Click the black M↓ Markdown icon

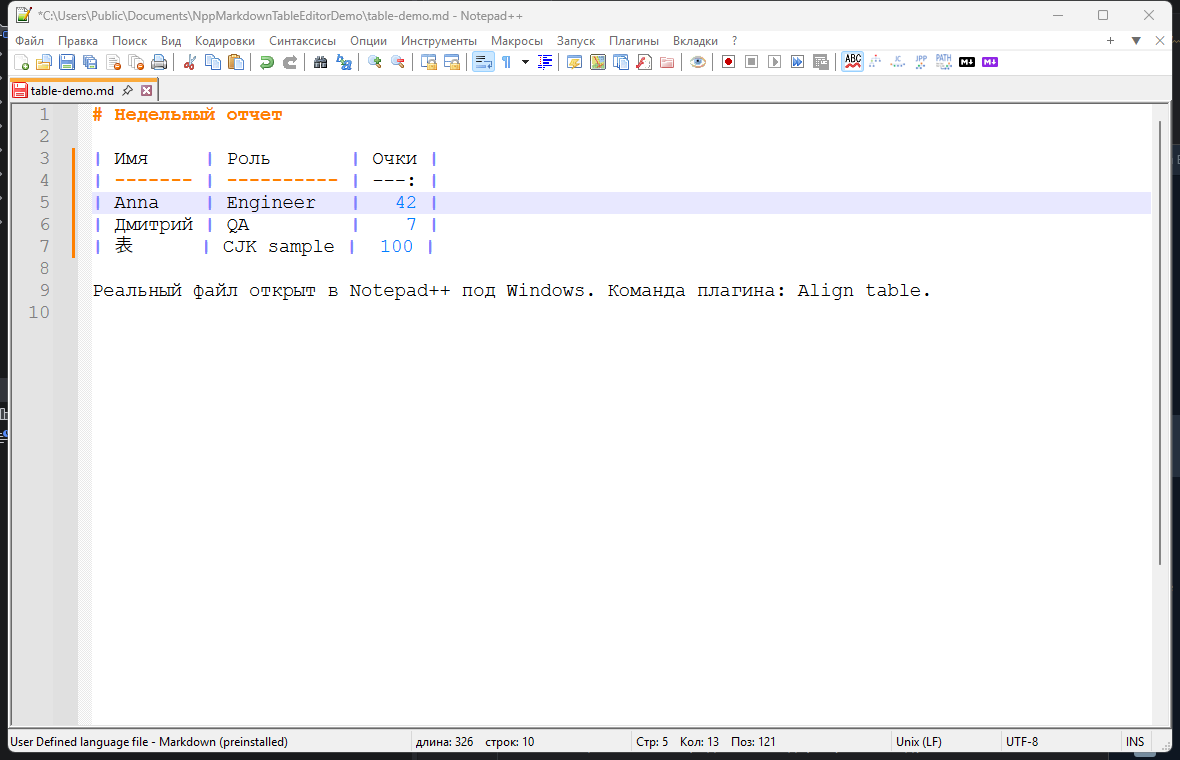pos(967,62)
